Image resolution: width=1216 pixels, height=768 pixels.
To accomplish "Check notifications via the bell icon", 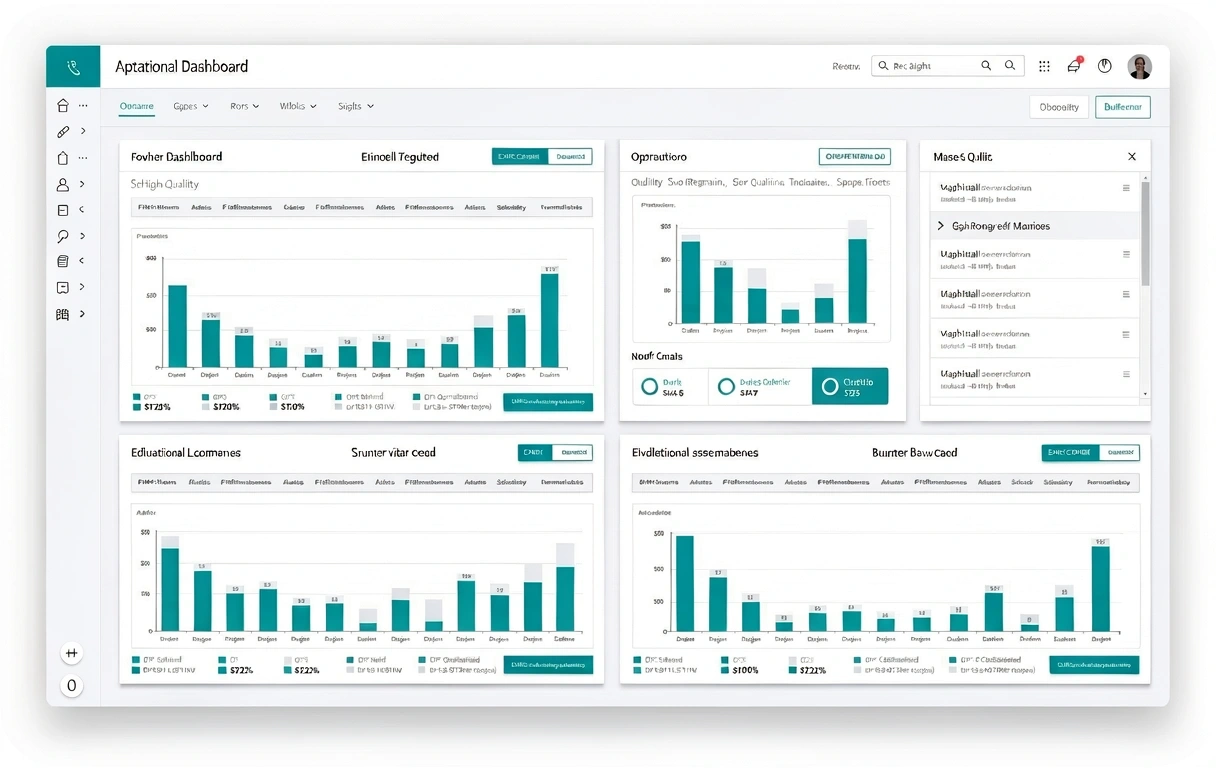I will pyautogui.click(x=1073, y=66).
